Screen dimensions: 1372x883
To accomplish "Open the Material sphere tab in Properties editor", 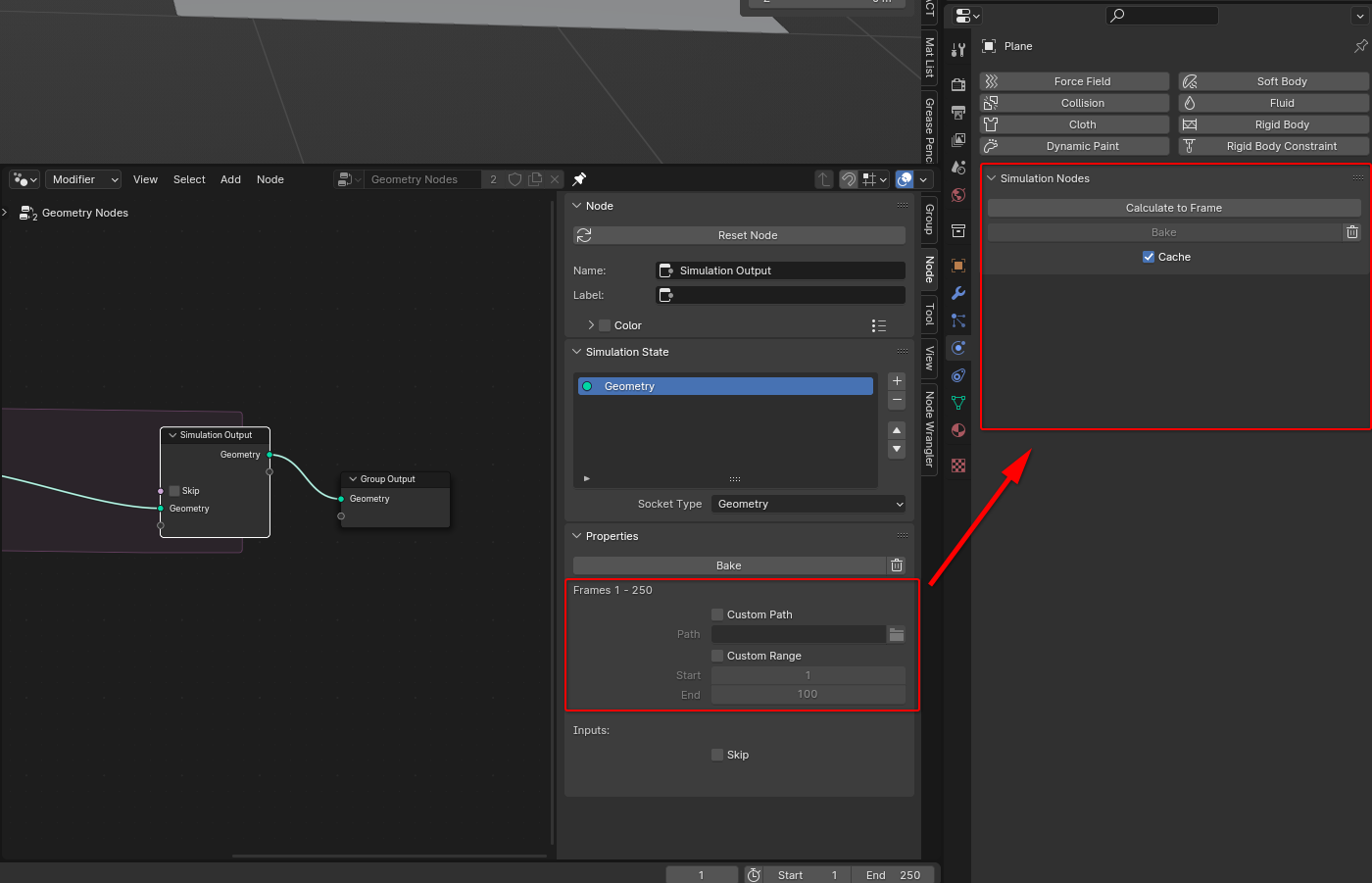I will 958,430.
